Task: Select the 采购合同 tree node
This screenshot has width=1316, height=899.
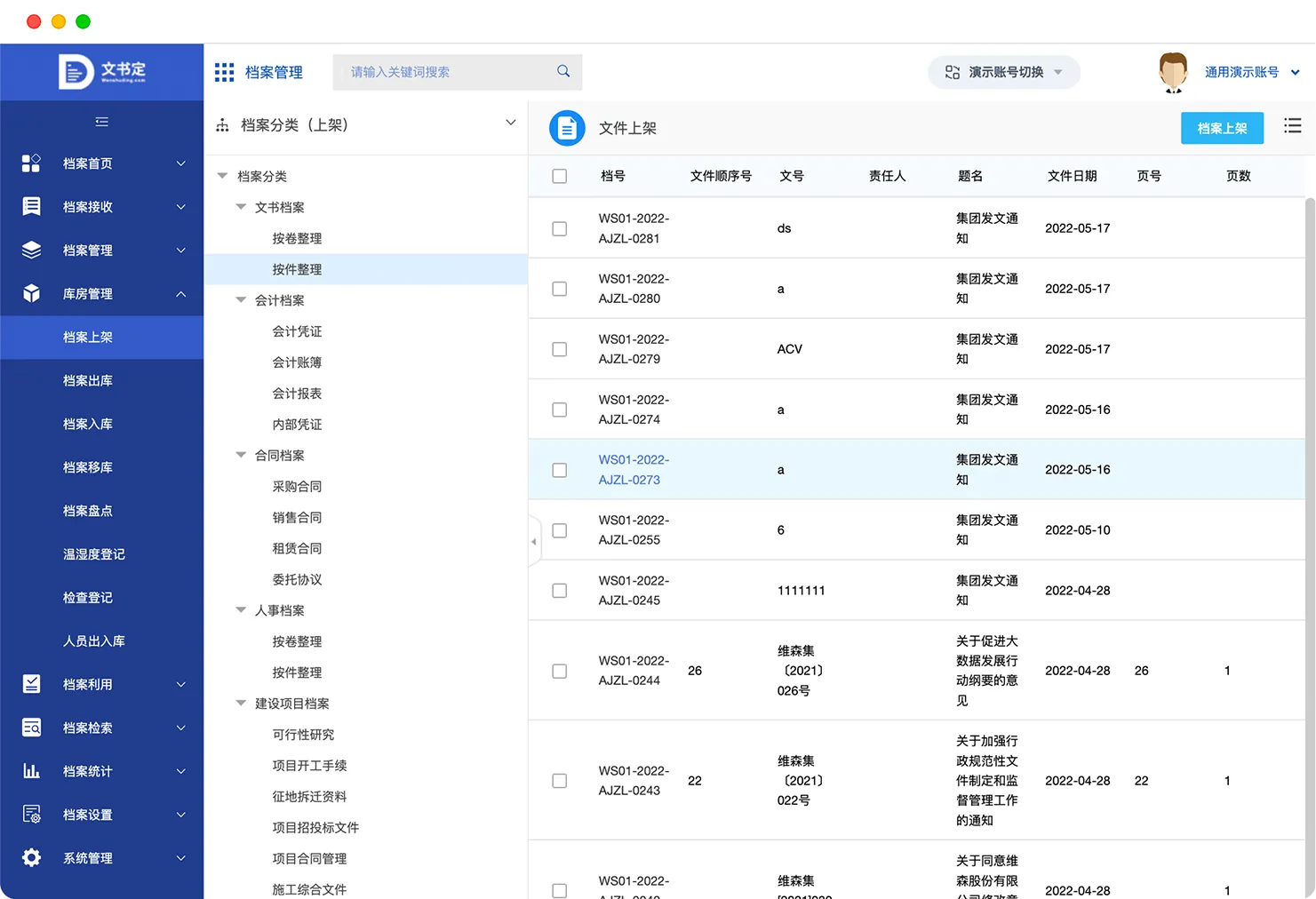Action: click(x=297, y=487)
